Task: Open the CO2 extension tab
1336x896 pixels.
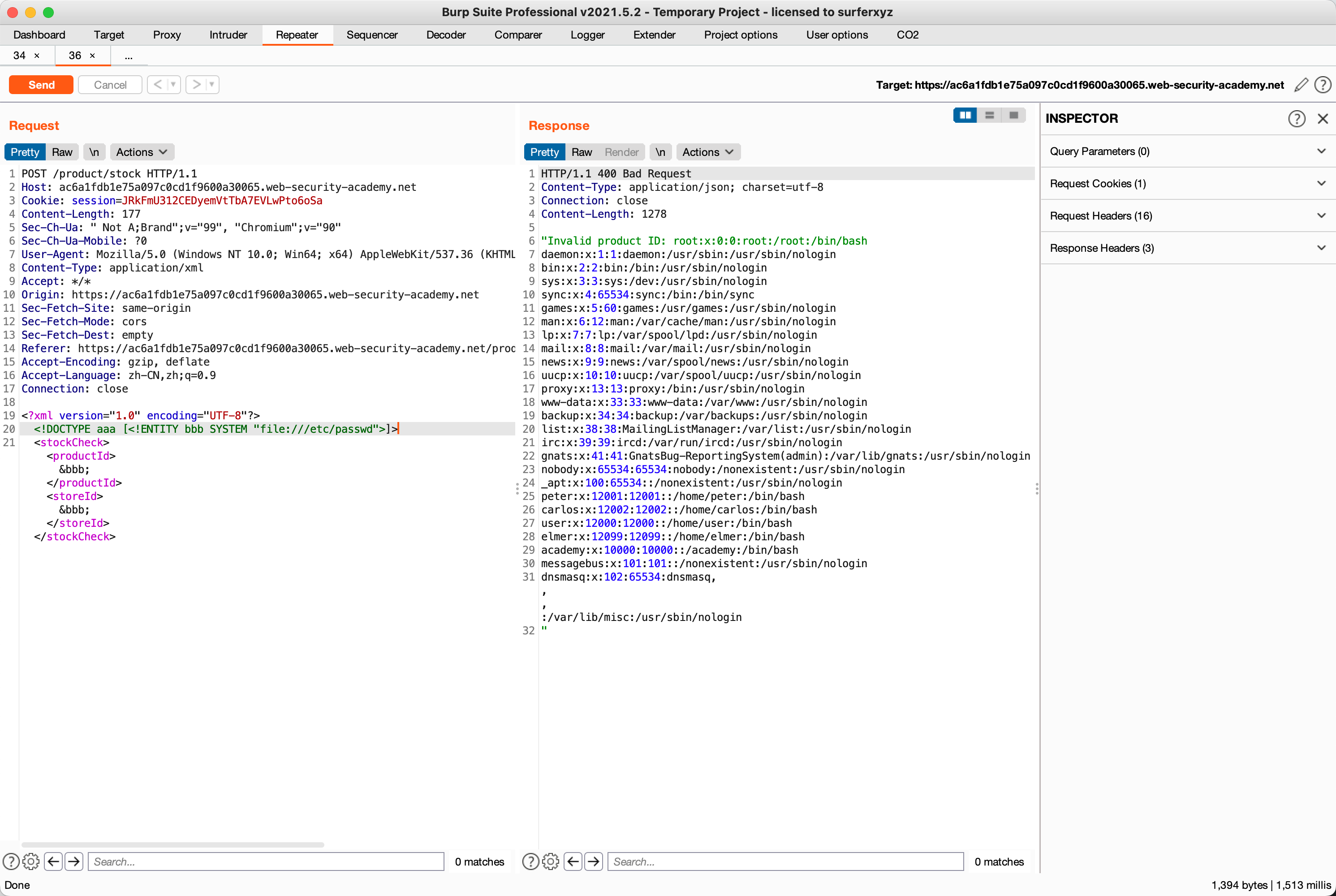Action: pyautogui.click(x=907, y=35)
